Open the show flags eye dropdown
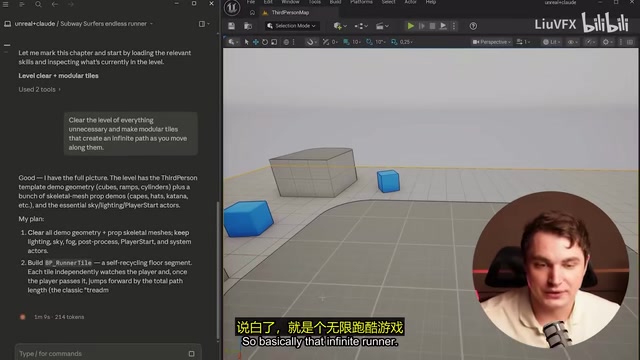This screenshot has width=640, height=360. point(573,42)
